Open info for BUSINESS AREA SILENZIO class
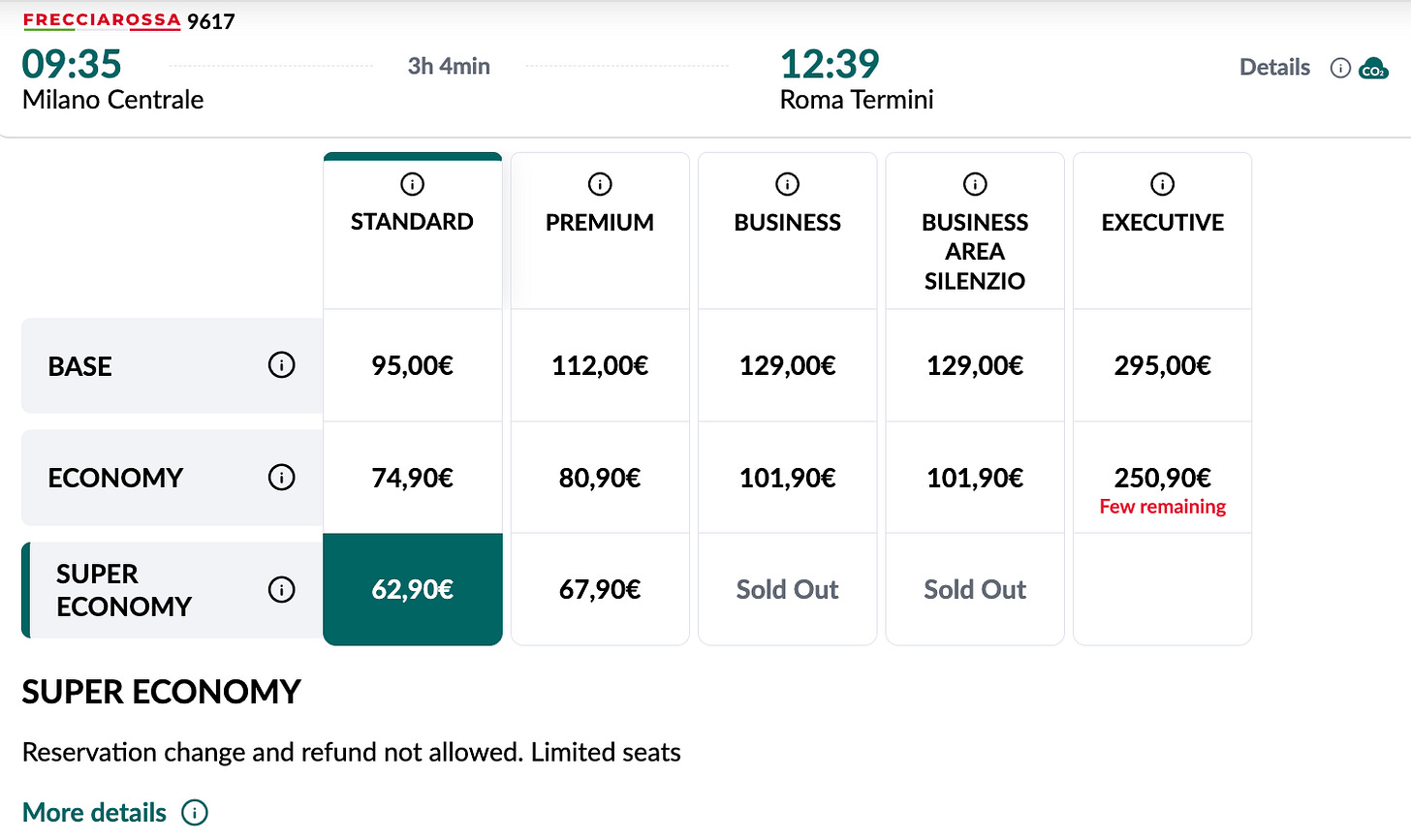The width and height of the screenshot is (1411, 840). click(x=974, y=183)
